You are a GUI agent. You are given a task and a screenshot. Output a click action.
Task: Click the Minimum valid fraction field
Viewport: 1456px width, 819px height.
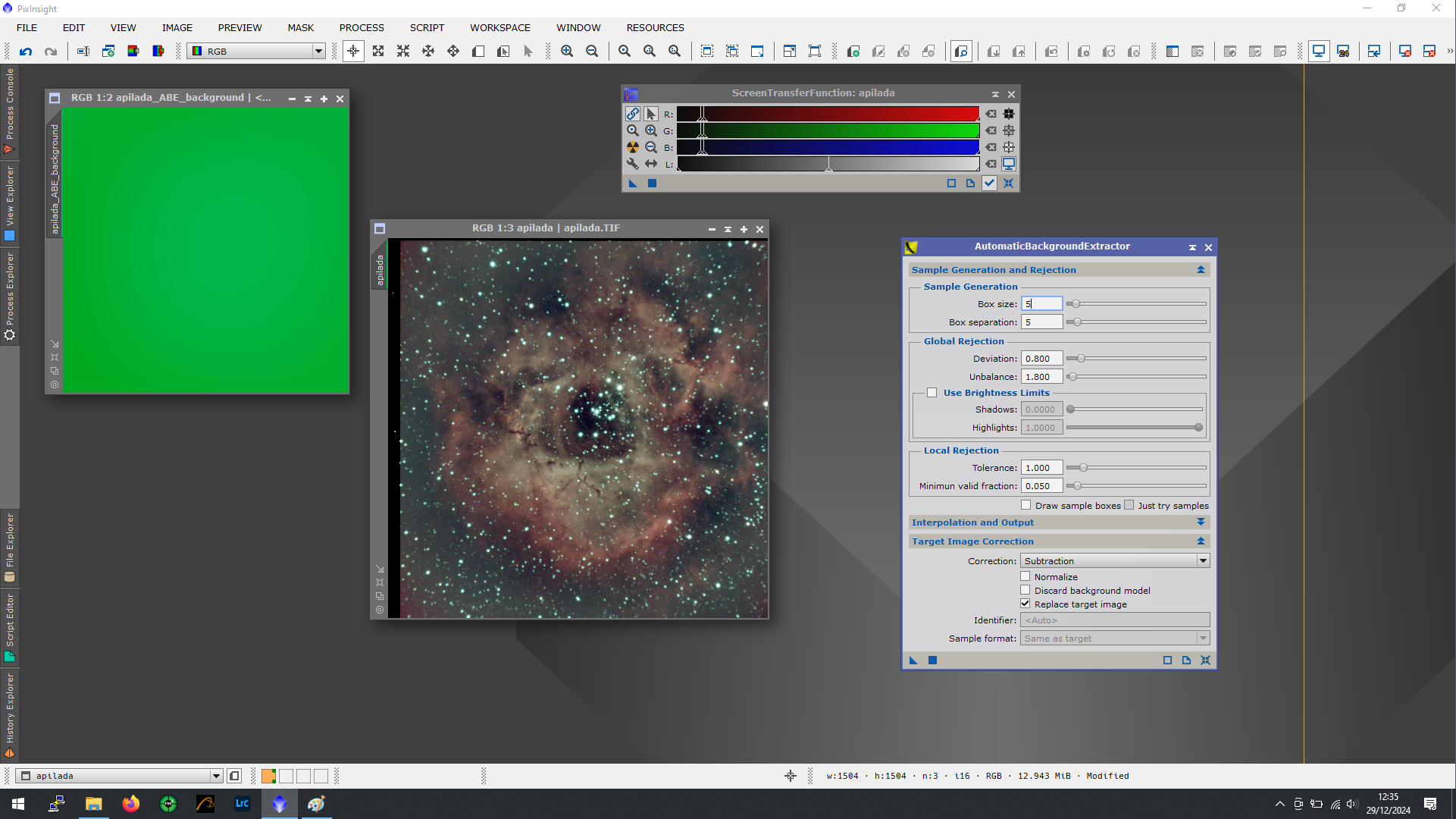[1041, 486]
